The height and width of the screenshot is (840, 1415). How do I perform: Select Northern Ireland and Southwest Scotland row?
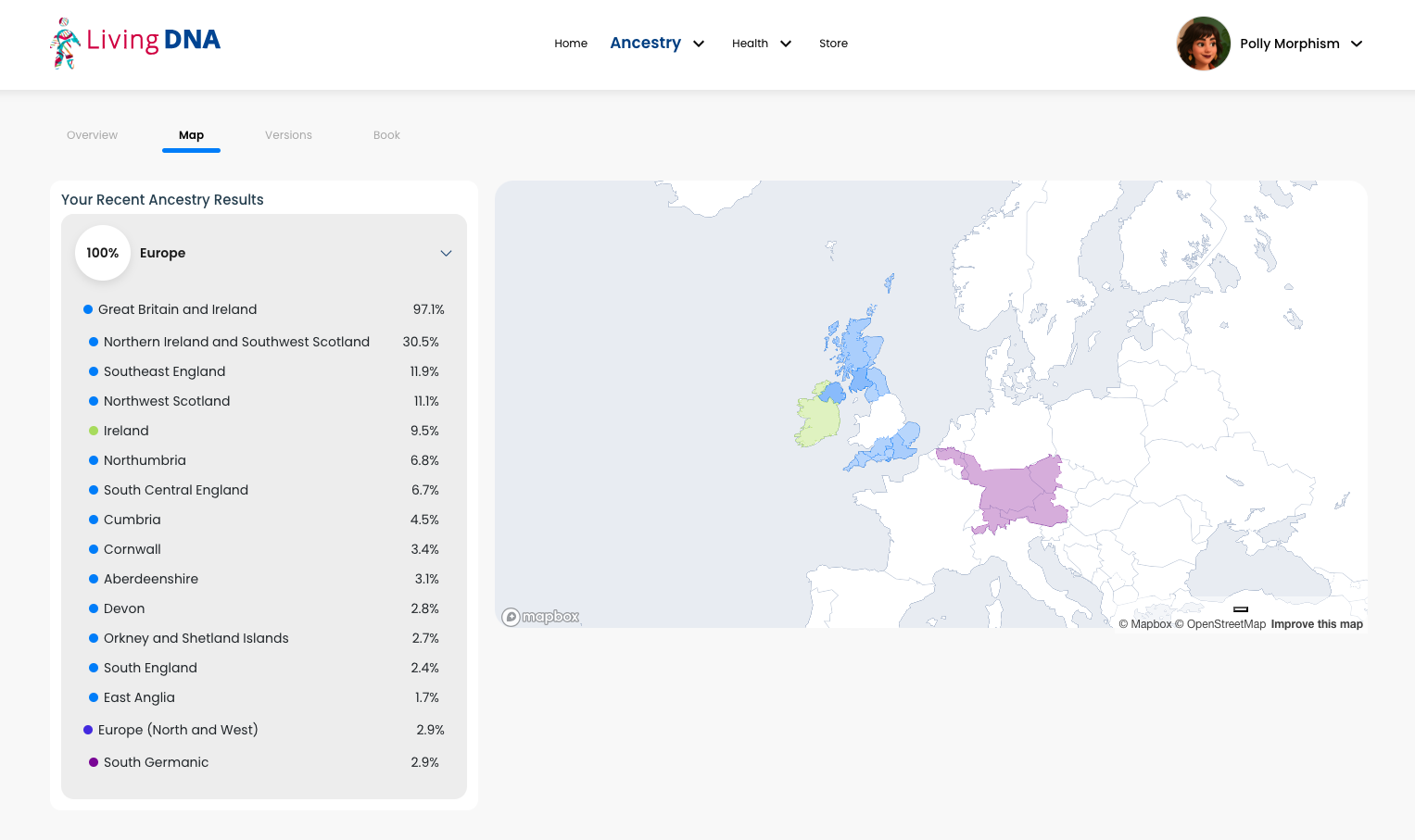pyautogui.click(x=264, y=342)
